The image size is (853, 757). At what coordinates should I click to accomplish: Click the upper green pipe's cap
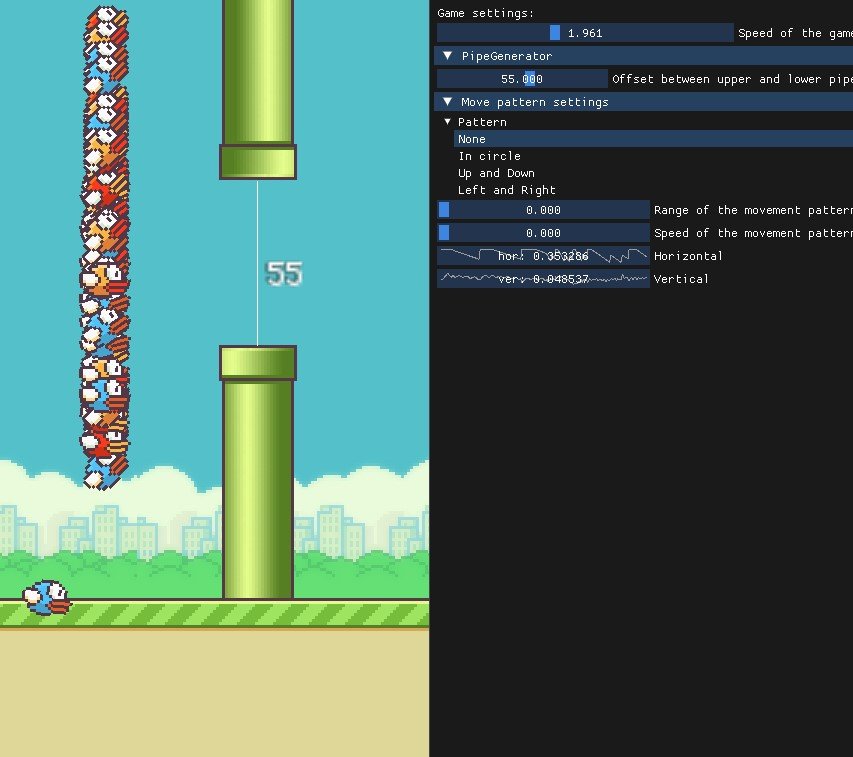point(258,162)
